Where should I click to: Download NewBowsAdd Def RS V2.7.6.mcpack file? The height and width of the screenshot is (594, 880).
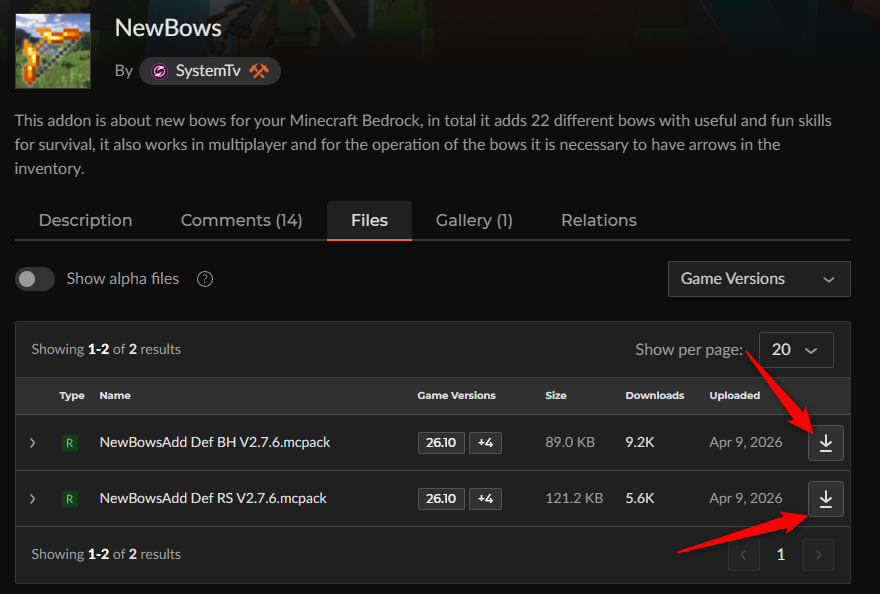pos(825,499)
